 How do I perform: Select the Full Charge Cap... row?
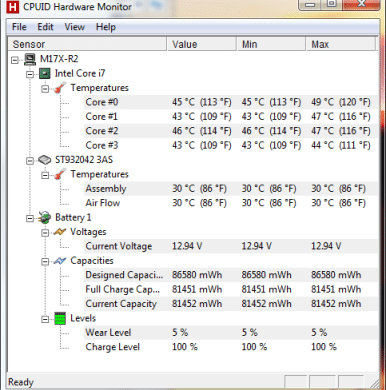point(231,289)
